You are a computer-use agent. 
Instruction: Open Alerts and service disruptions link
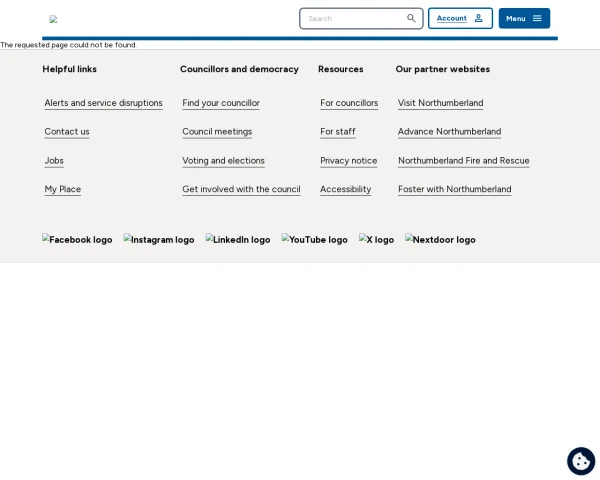tap(103, 103)
